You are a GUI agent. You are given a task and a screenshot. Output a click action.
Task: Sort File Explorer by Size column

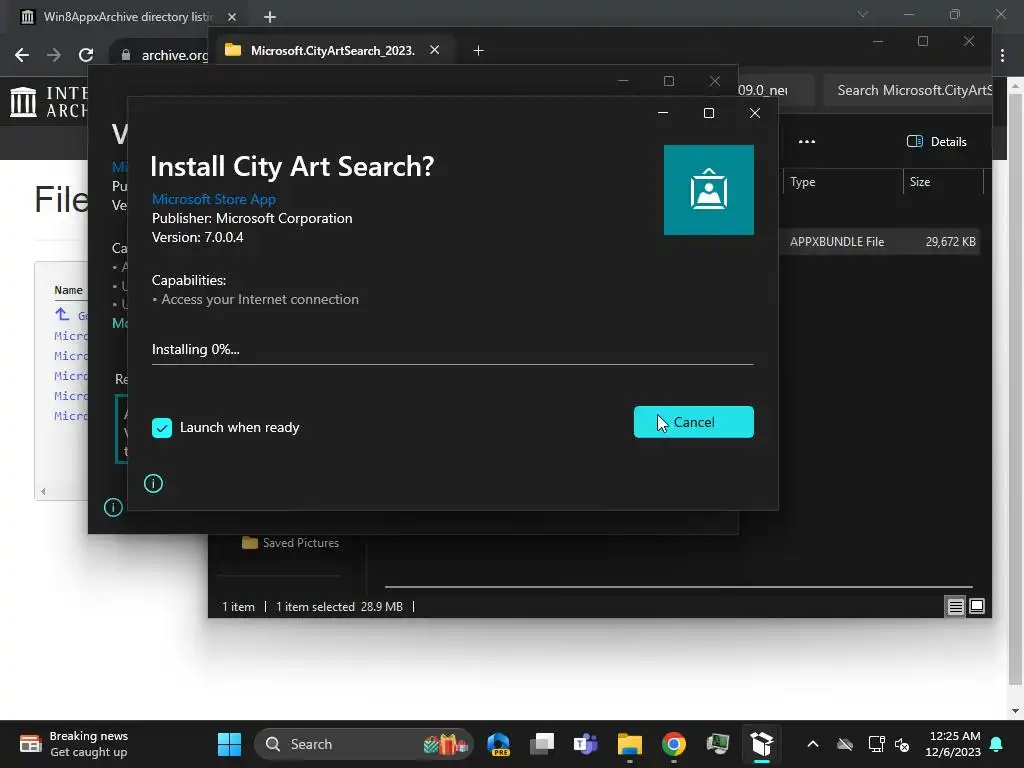click(x=943, y=182)
